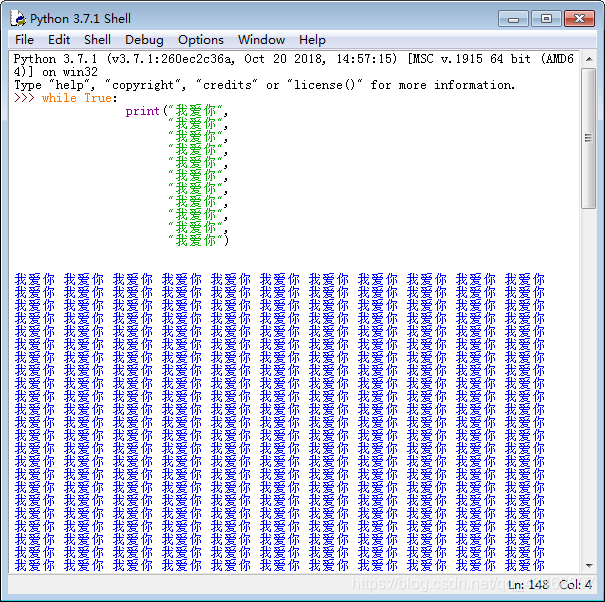Click the 'Col: 4' status bar entry
Screen dimensions: 605x602
[575, 585]
